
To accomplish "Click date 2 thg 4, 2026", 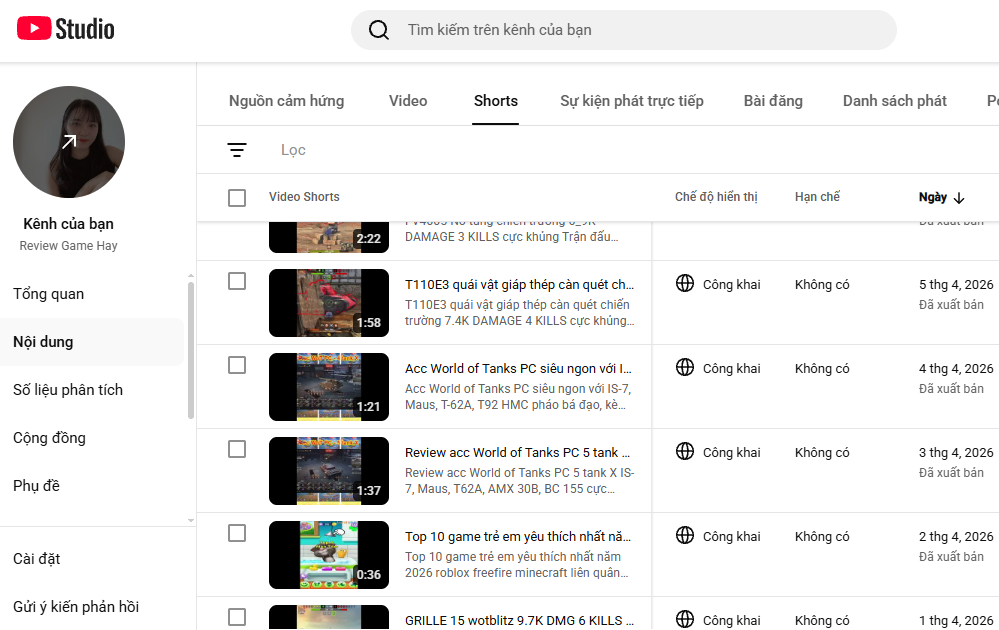I will click(x=956, y=537).
